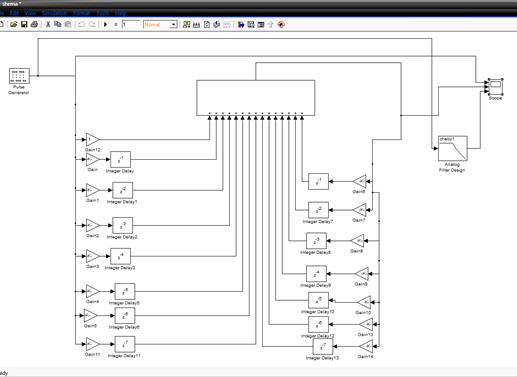Select the Gain12 triangle block
The width and height of the screenshot is (517, 377).
pyautogui.click(x=93, y=139)
